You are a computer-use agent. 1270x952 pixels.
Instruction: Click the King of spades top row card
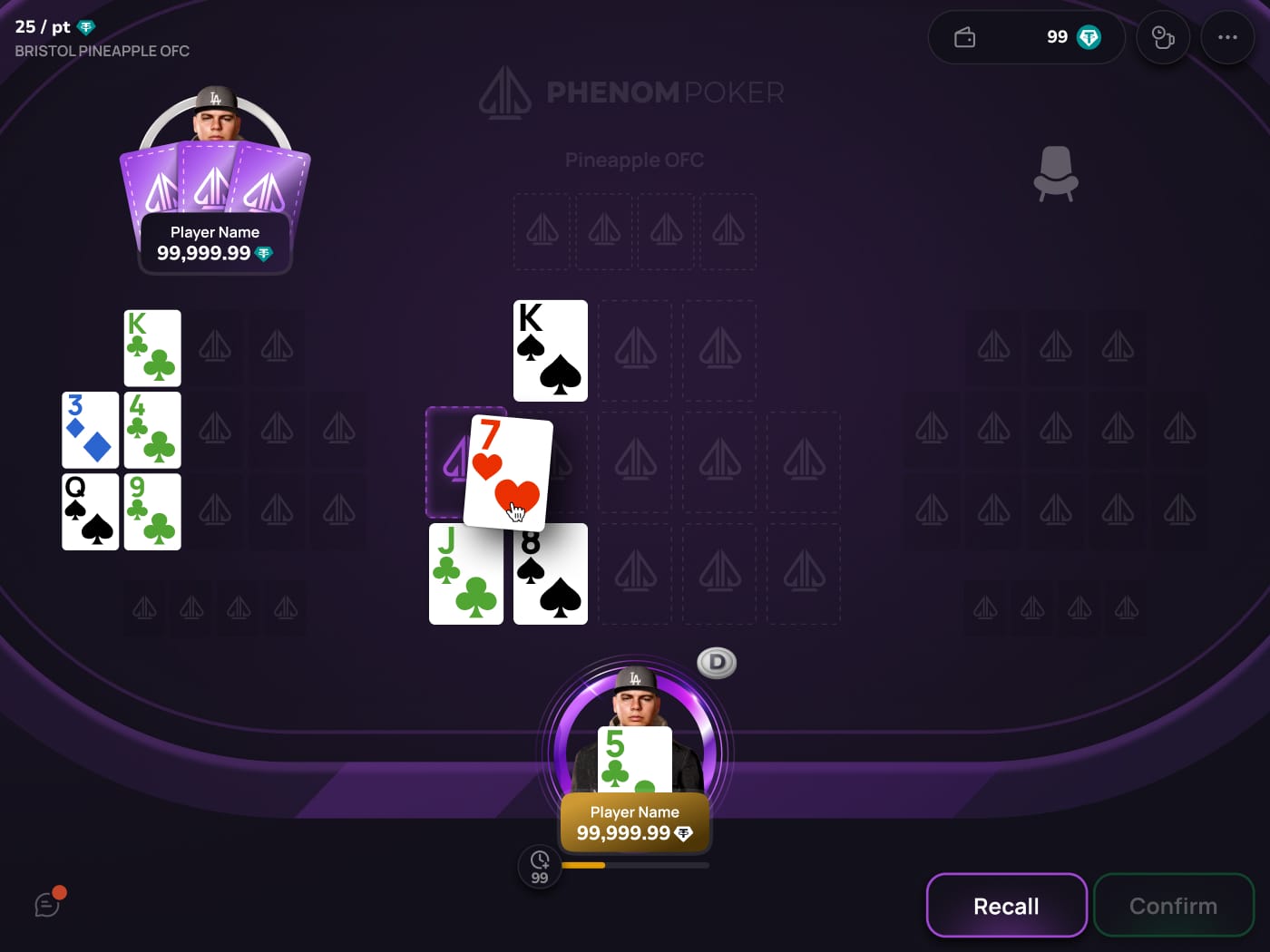pyautogui.click(x=551, y=351)
